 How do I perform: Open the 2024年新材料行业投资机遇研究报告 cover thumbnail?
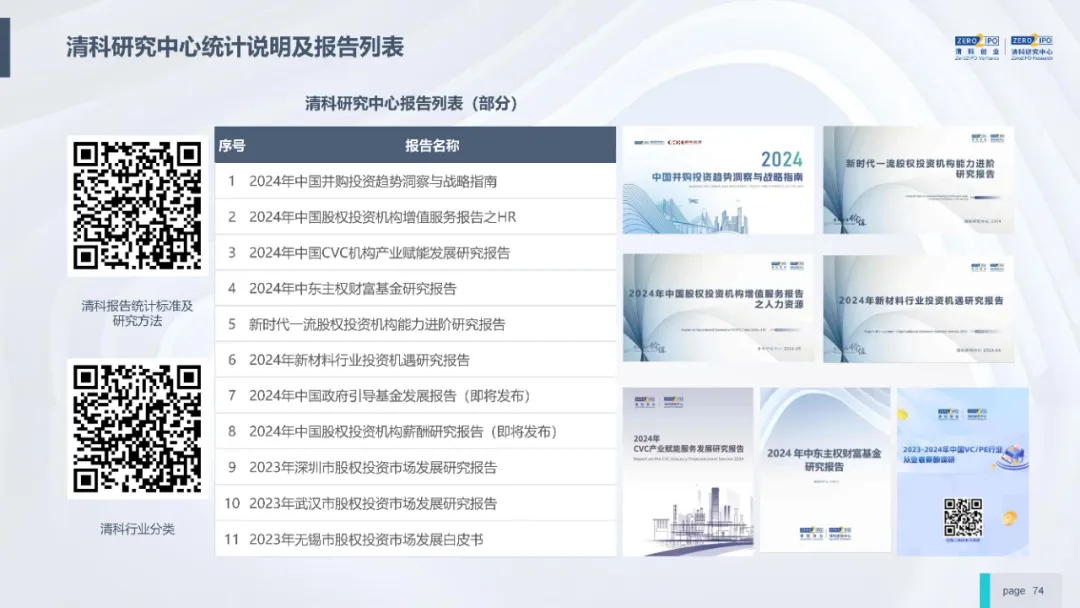tap(918, 308)
